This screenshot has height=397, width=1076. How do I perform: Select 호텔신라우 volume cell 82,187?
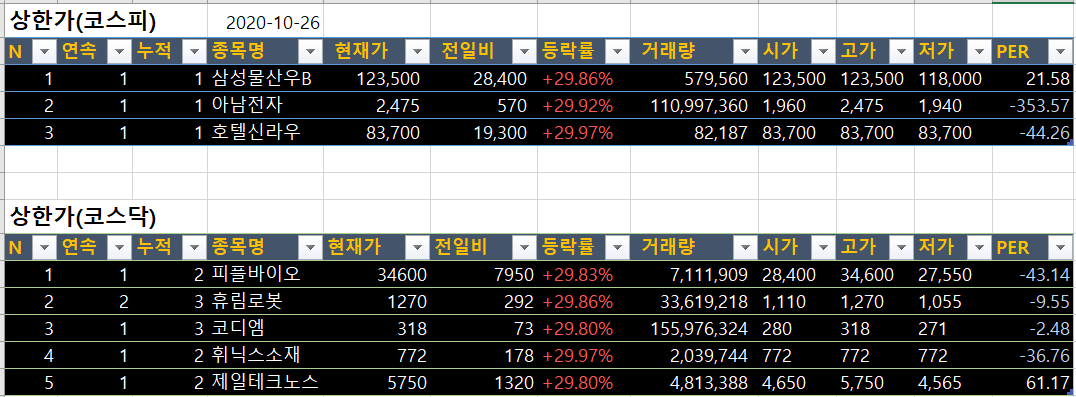[694, 132]
